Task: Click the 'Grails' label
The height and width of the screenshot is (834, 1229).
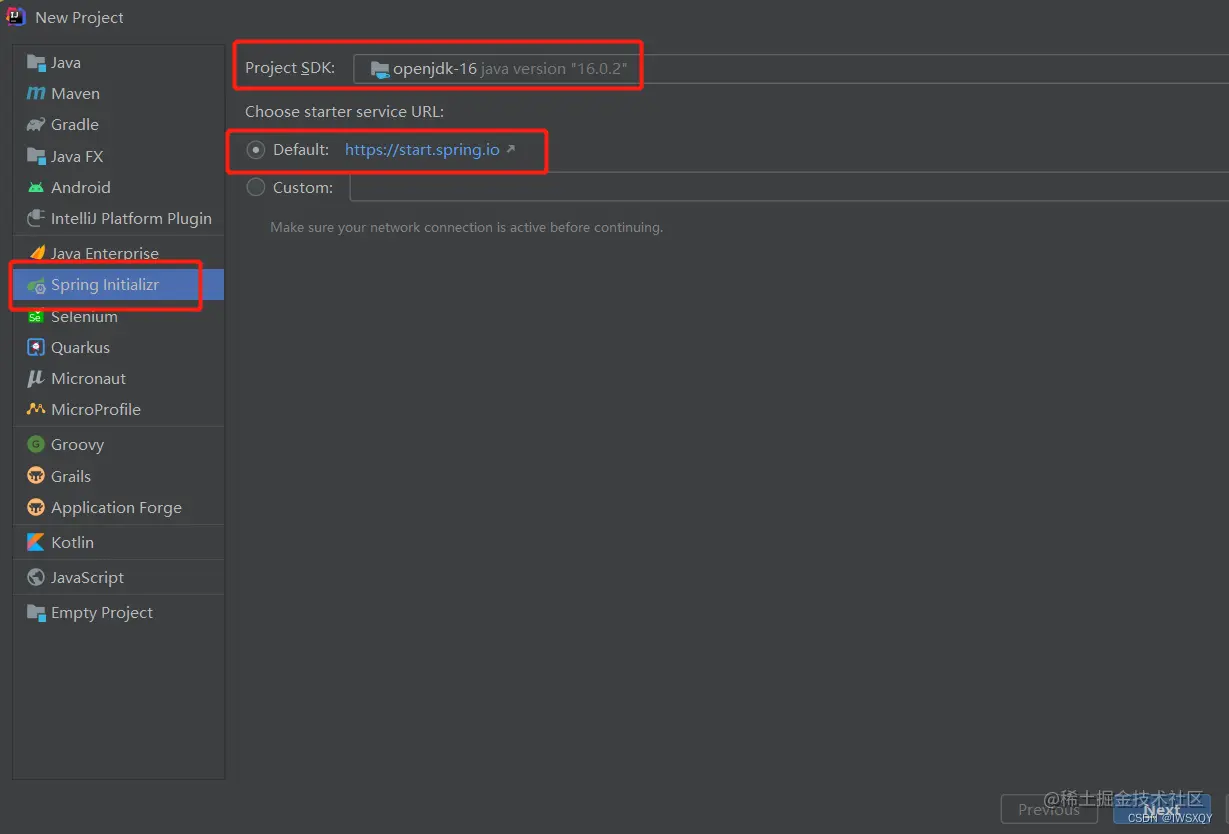Action: tap(71, 476)
